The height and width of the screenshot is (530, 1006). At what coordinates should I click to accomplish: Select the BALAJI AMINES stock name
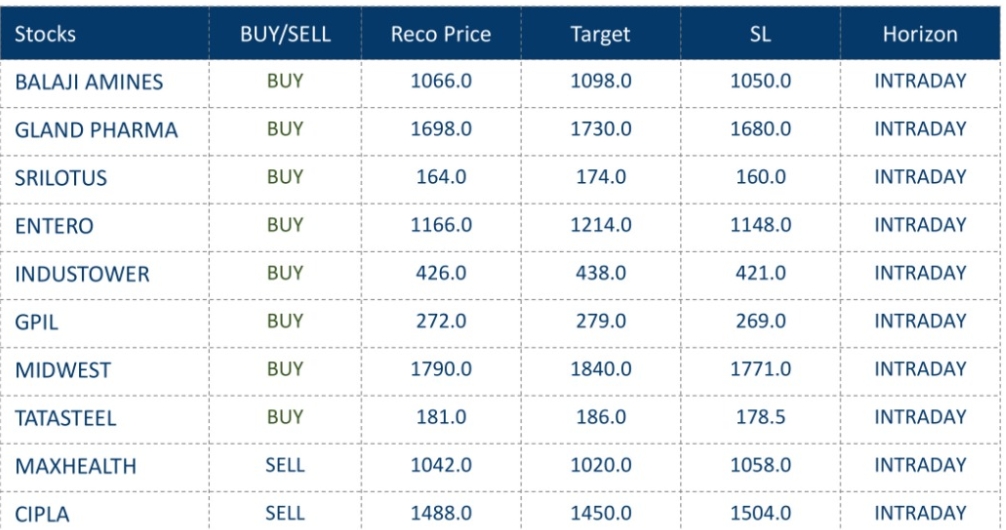(89, 82)
